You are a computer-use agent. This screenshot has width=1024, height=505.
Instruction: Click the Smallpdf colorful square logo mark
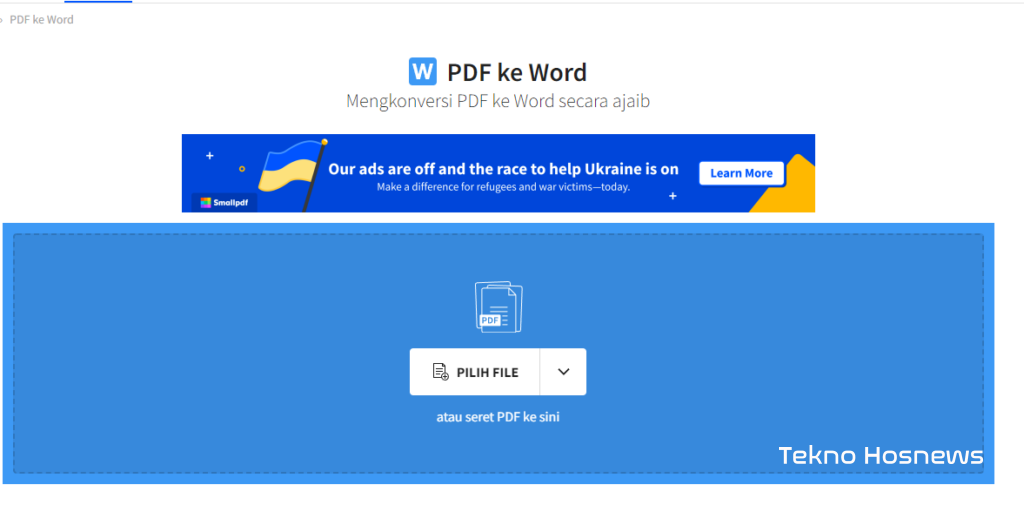click(206, 201)
